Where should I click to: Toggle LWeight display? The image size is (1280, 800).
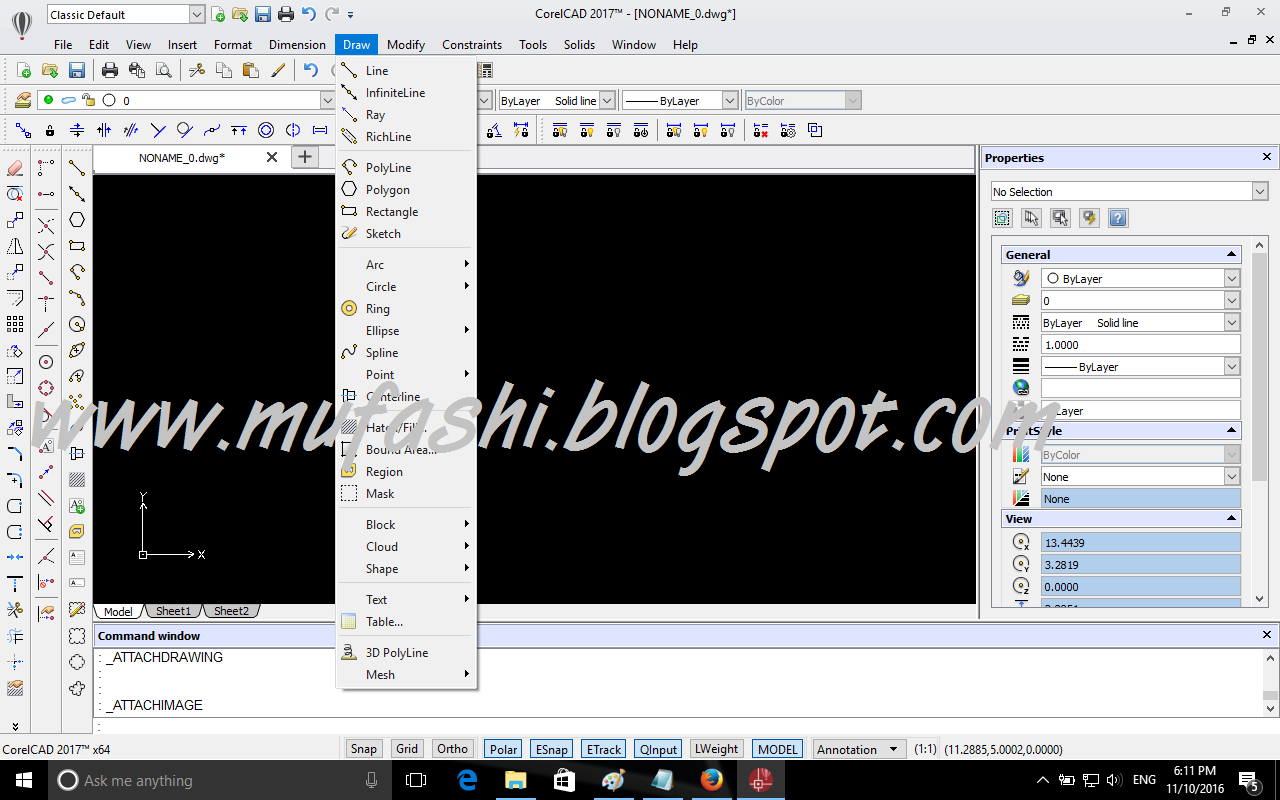717,749
